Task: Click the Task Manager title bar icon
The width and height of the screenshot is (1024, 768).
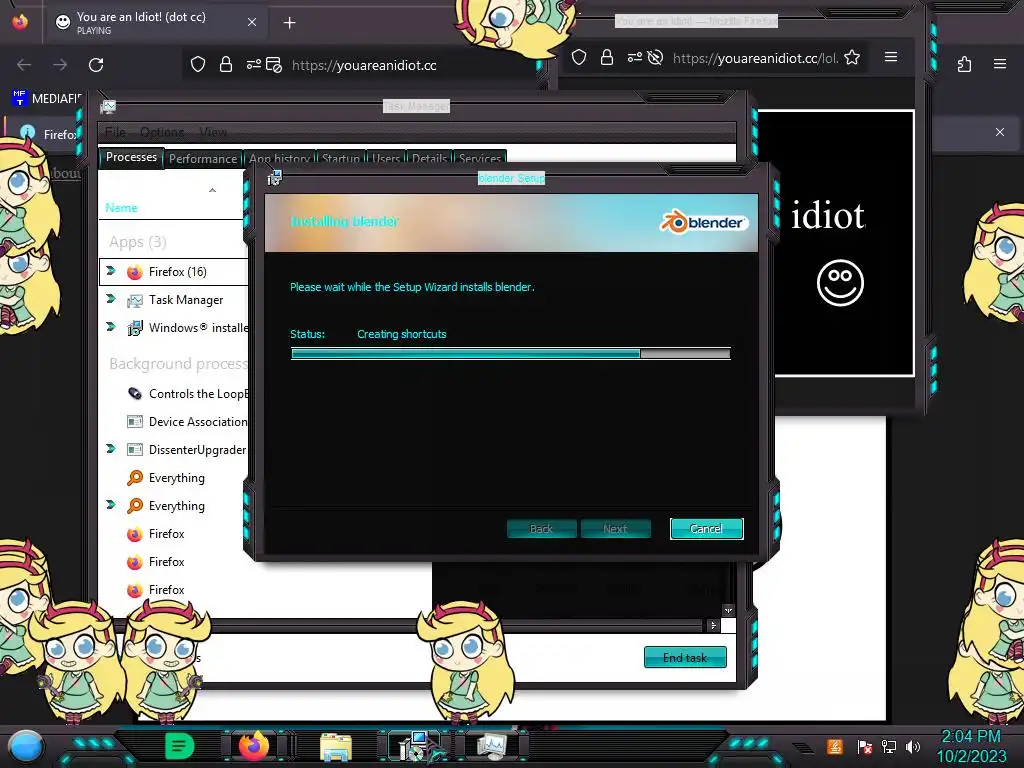Action: click(x=108, y=106)
